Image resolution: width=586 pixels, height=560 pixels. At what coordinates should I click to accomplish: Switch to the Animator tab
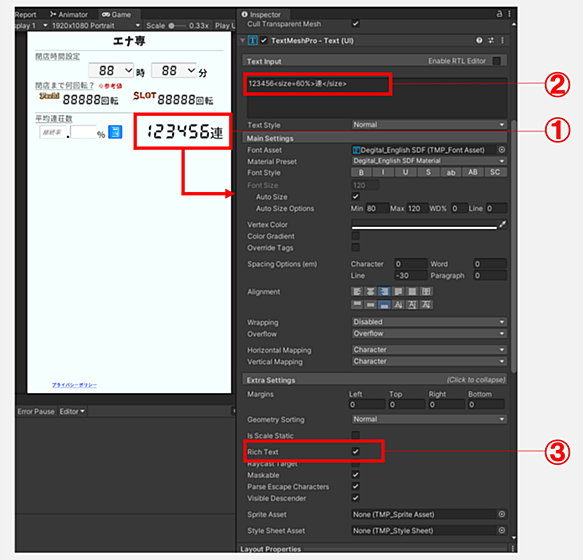tap(69, 15)
